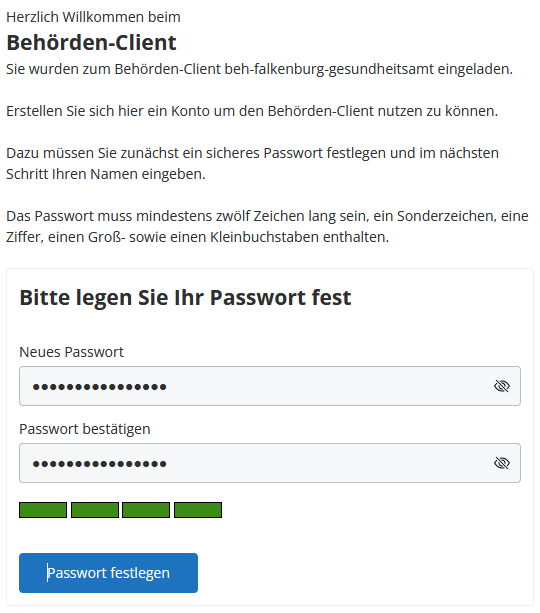The image size is (540, 613).
Task: Click the Passwort bestätigen label
Action: tap(84, 429)
